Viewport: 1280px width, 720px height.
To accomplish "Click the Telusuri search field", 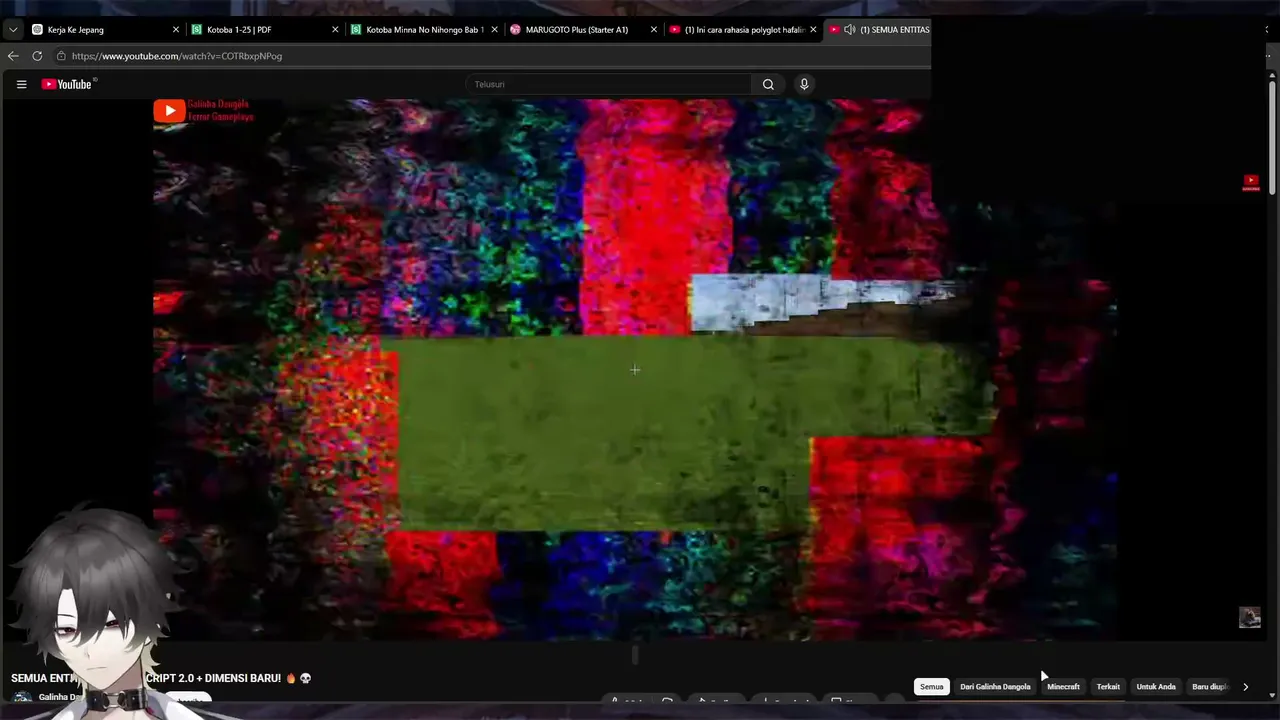I will pyautogui.click(x=608, y=84).
